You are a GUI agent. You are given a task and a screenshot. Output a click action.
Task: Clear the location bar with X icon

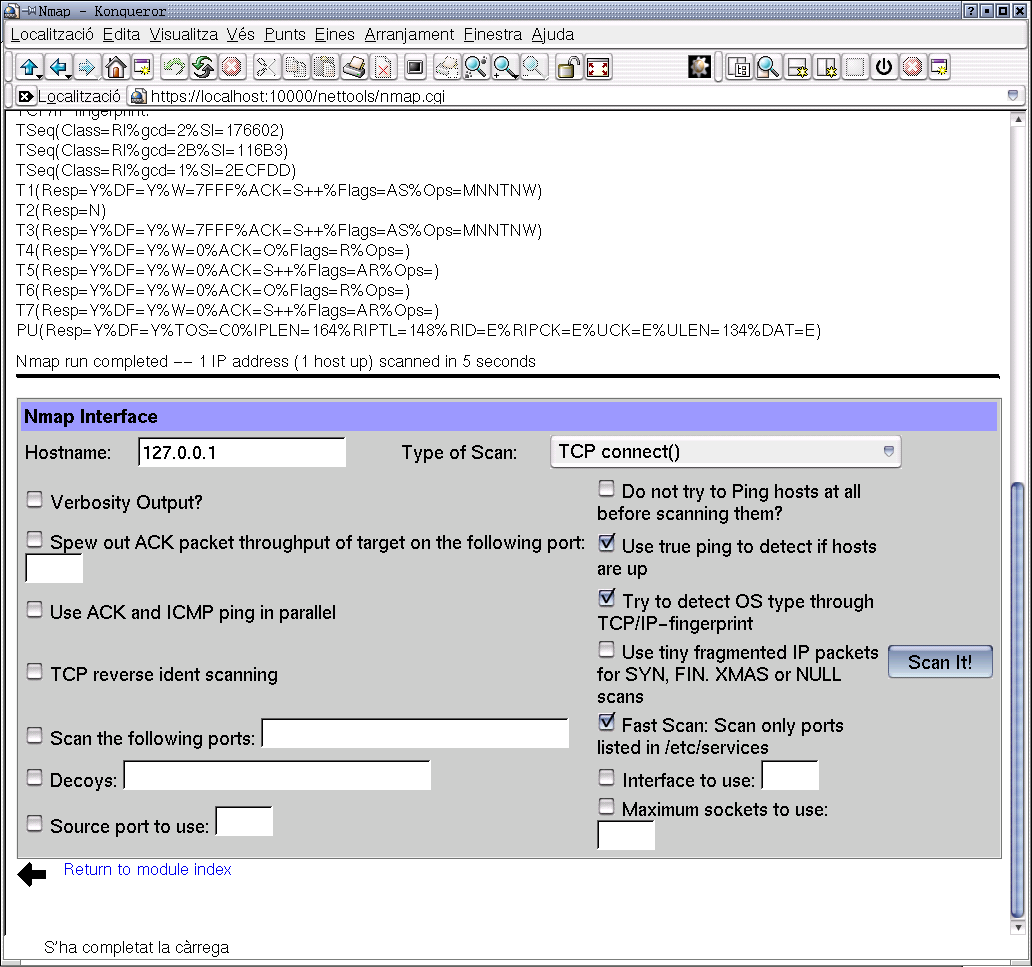[x=25, y=97]
